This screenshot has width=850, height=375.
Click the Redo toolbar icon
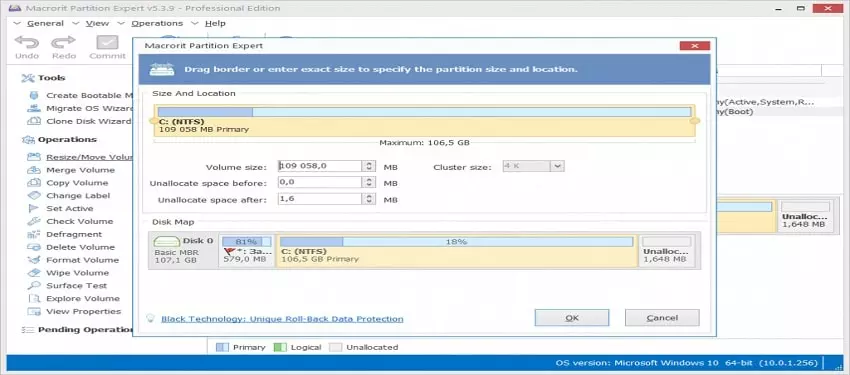click(63, 42)
